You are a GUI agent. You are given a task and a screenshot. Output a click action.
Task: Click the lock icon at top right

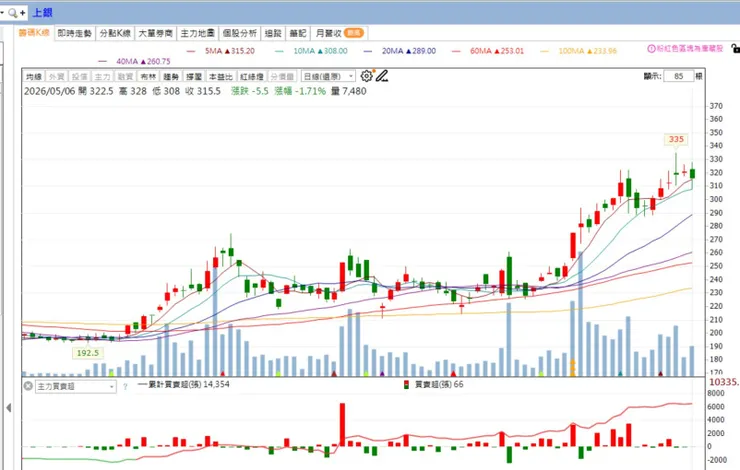(735, 48)
